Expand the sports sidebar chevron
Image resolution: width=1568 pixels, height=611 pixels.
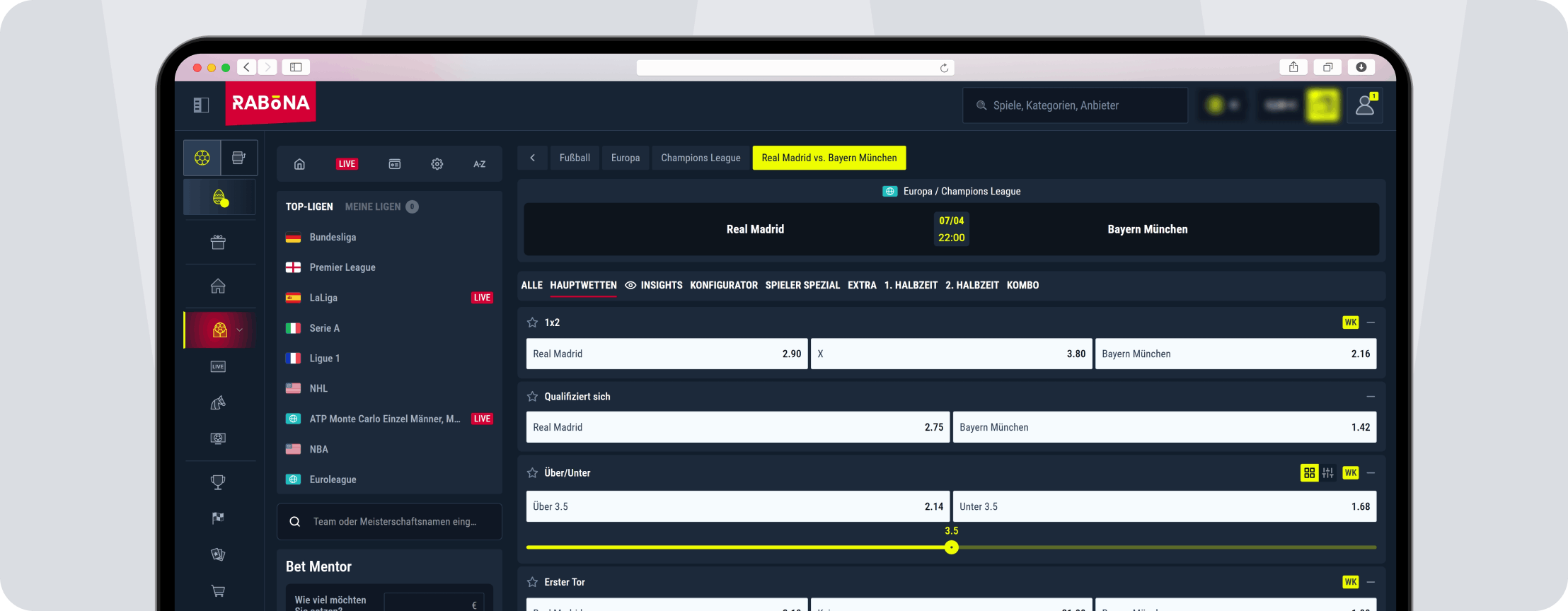(x=239, y=330)
